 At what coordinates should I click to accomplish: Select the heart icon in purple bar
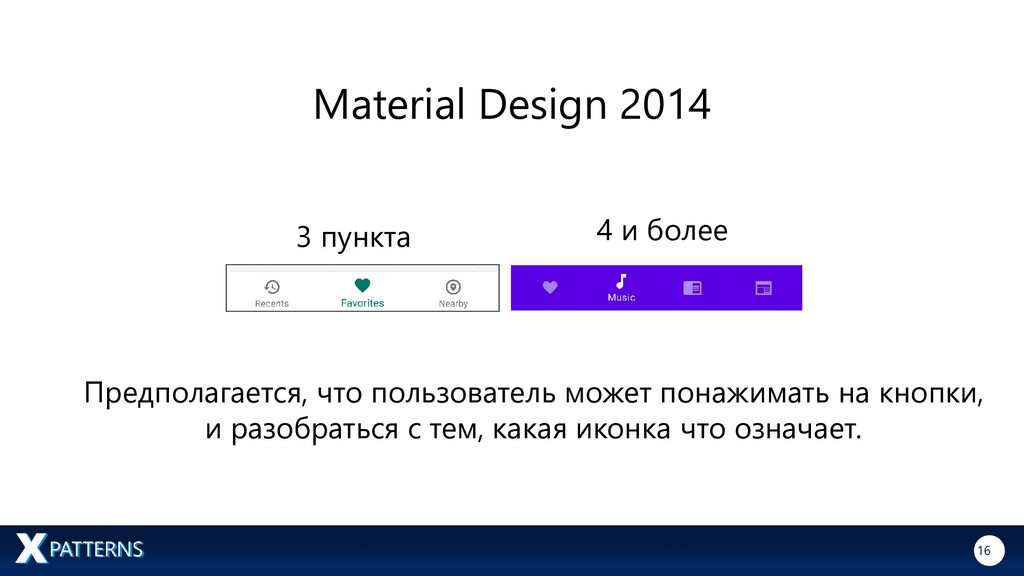(x=550, y=287)
